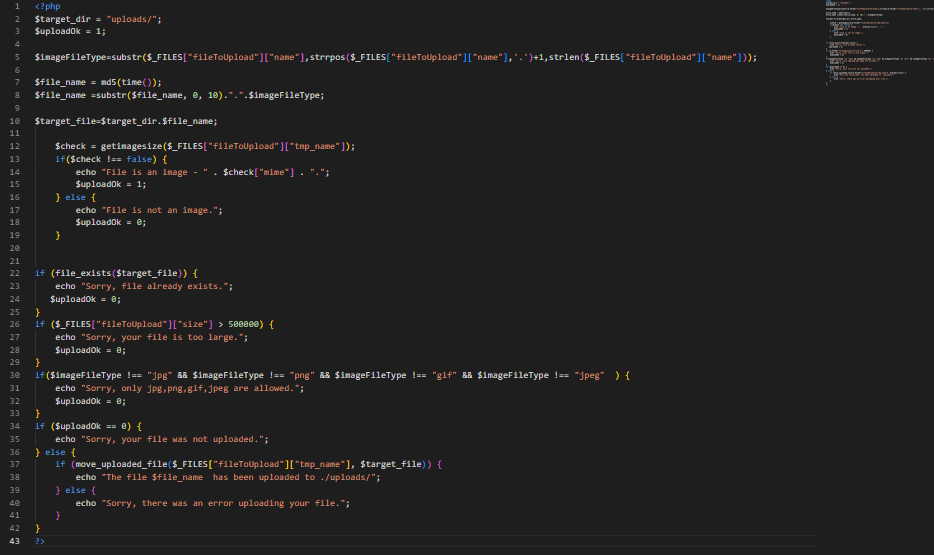Place cursor on the md5 function call

(103, 83)
